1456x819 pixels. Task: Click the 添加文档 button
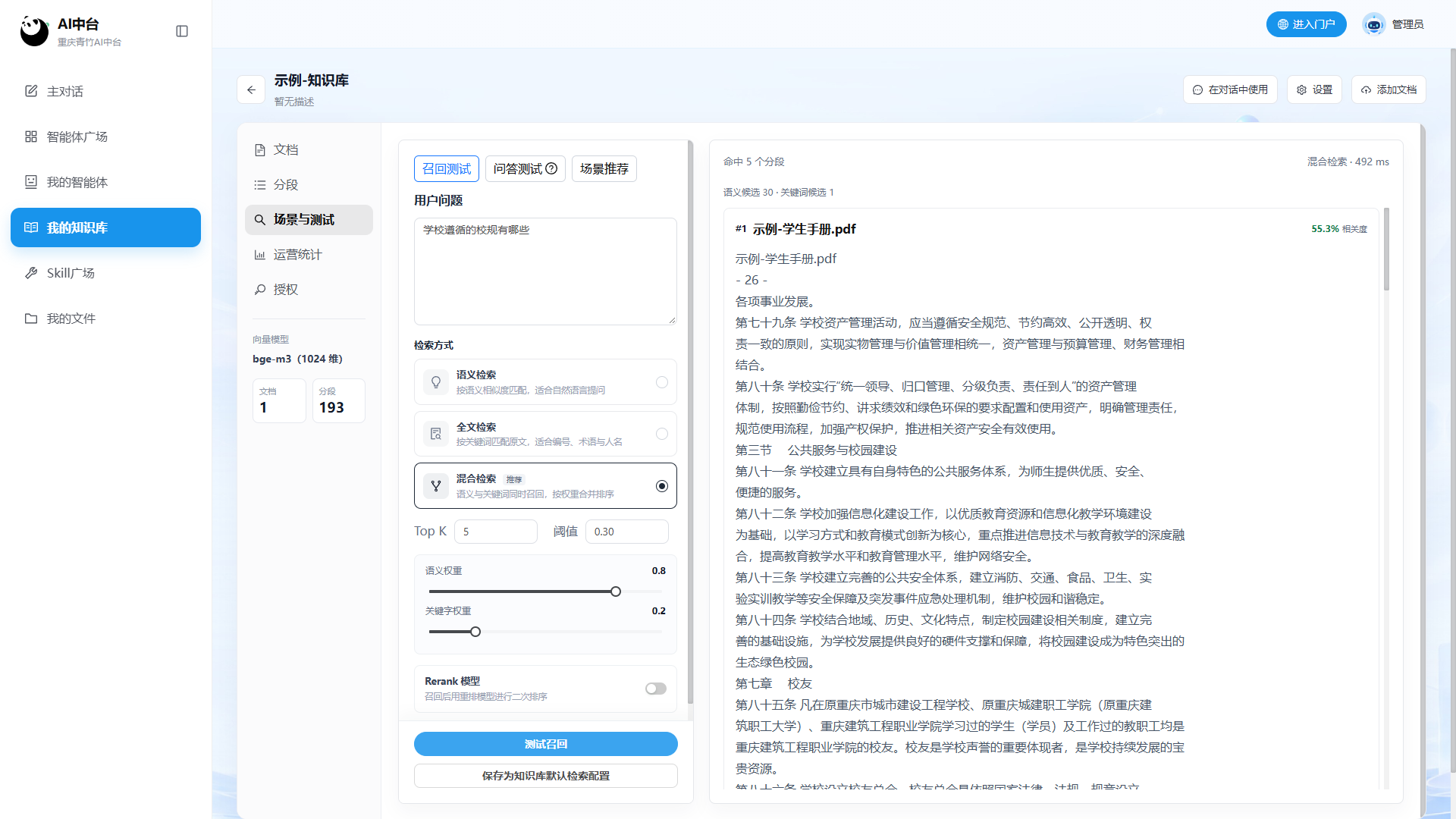pos(1389,89)
